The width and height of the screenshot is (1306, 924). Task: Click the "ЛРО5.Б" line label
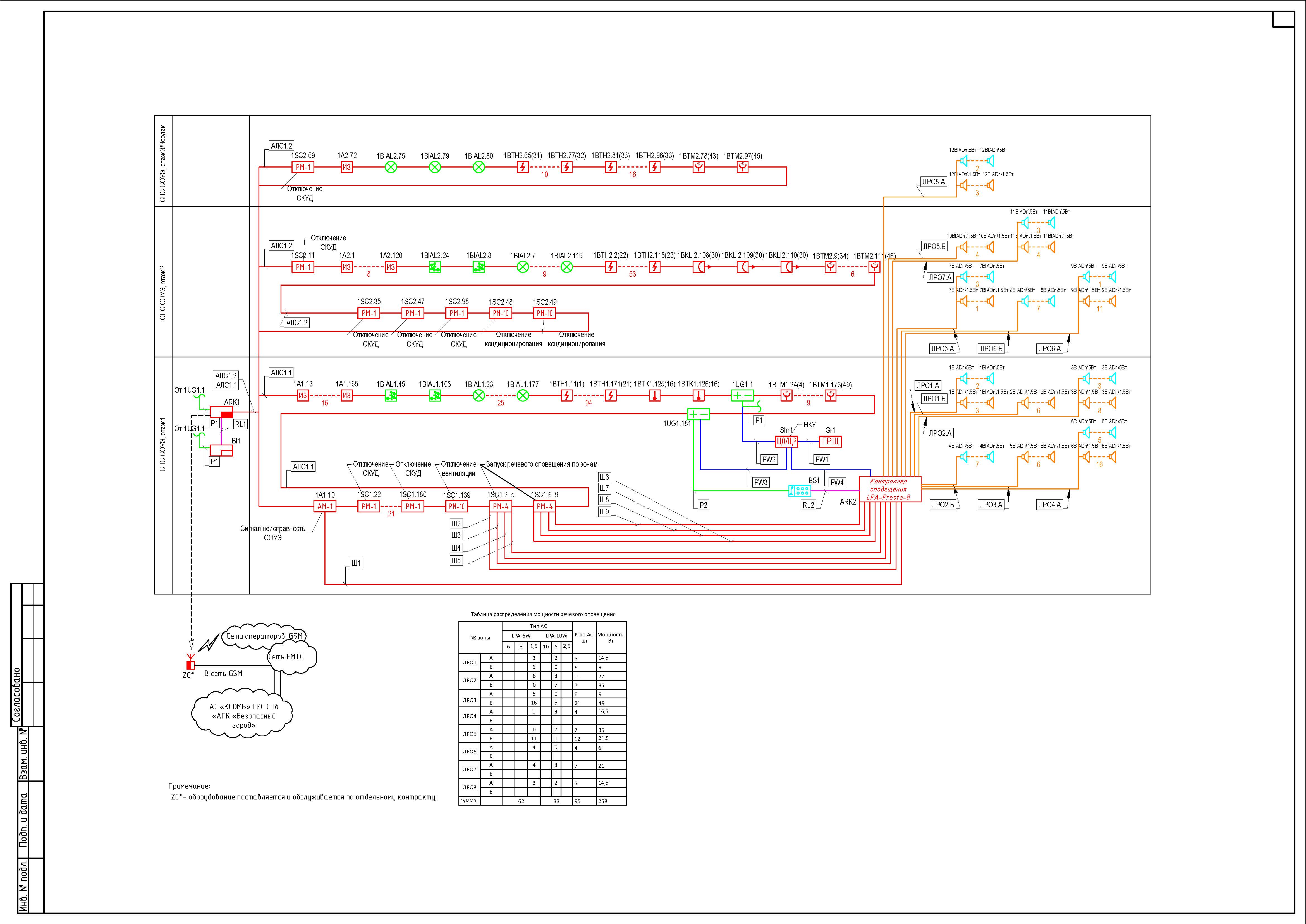934,247
